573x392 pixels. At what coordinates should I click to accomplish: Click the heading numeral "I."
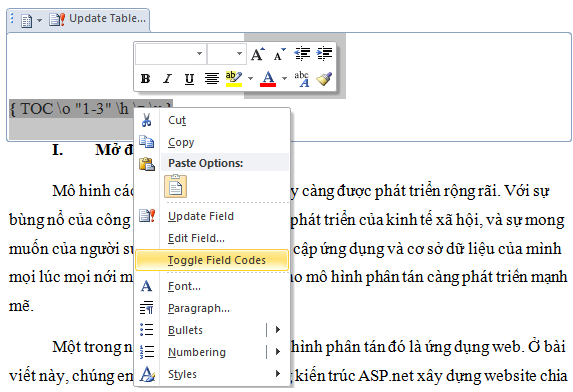point(58,149)
